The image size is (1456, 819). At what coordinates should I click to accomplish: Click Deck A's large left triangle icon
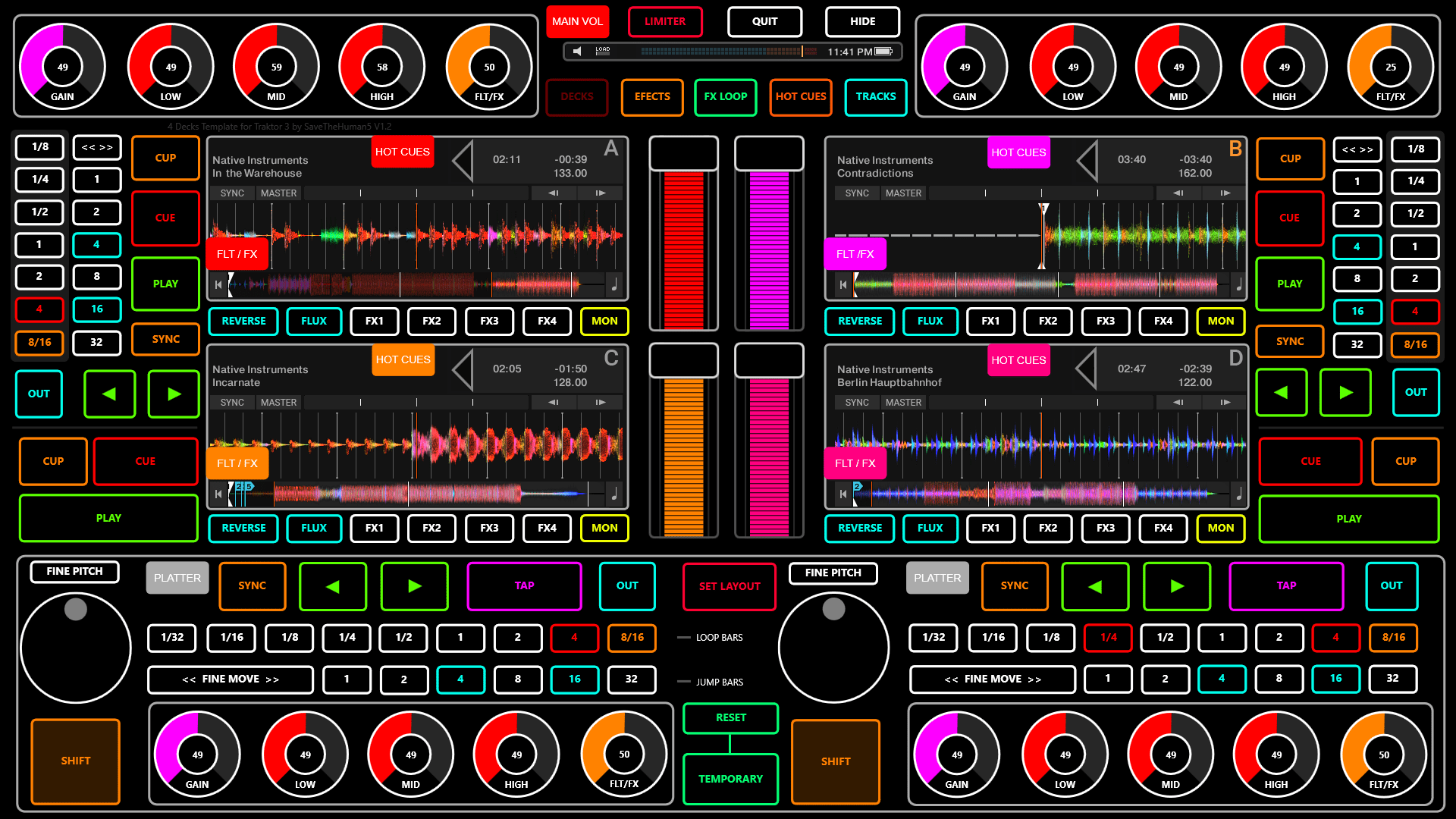[462, 161]
